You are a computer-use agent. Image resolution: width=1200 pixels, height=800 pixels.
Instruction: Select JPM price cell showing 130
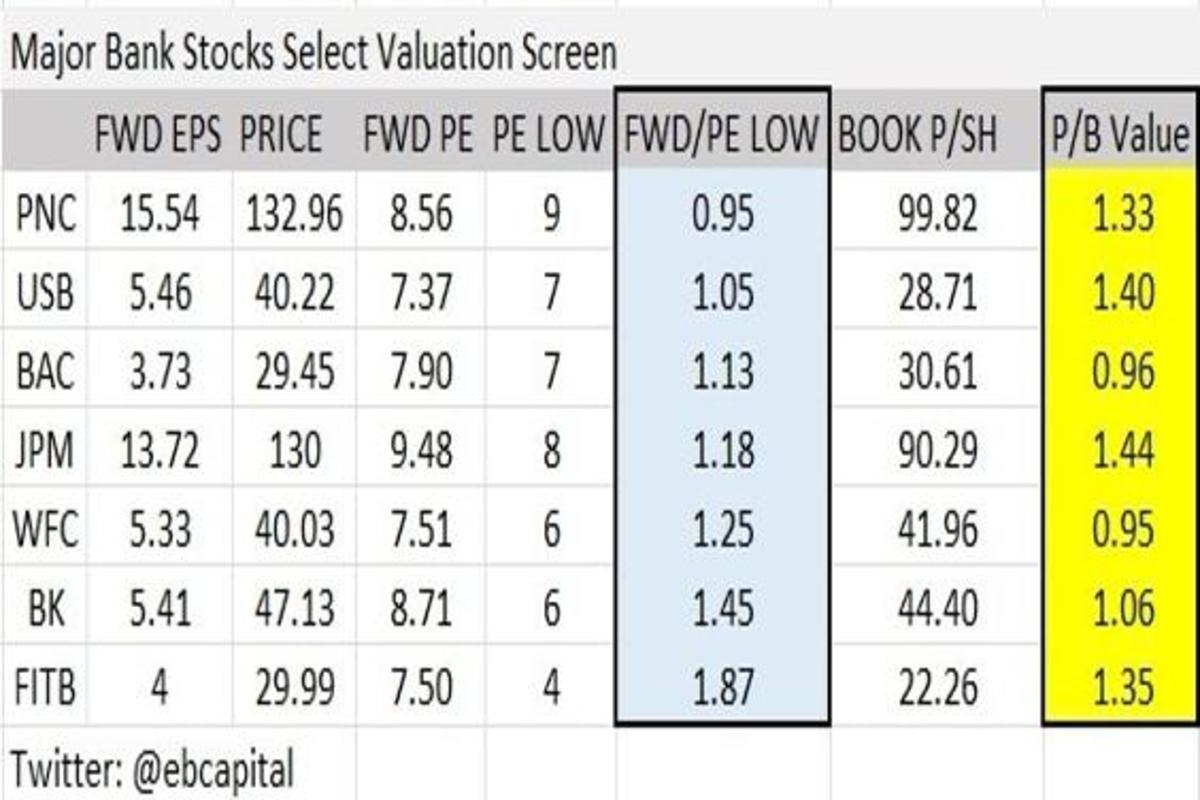click(294, 452)
